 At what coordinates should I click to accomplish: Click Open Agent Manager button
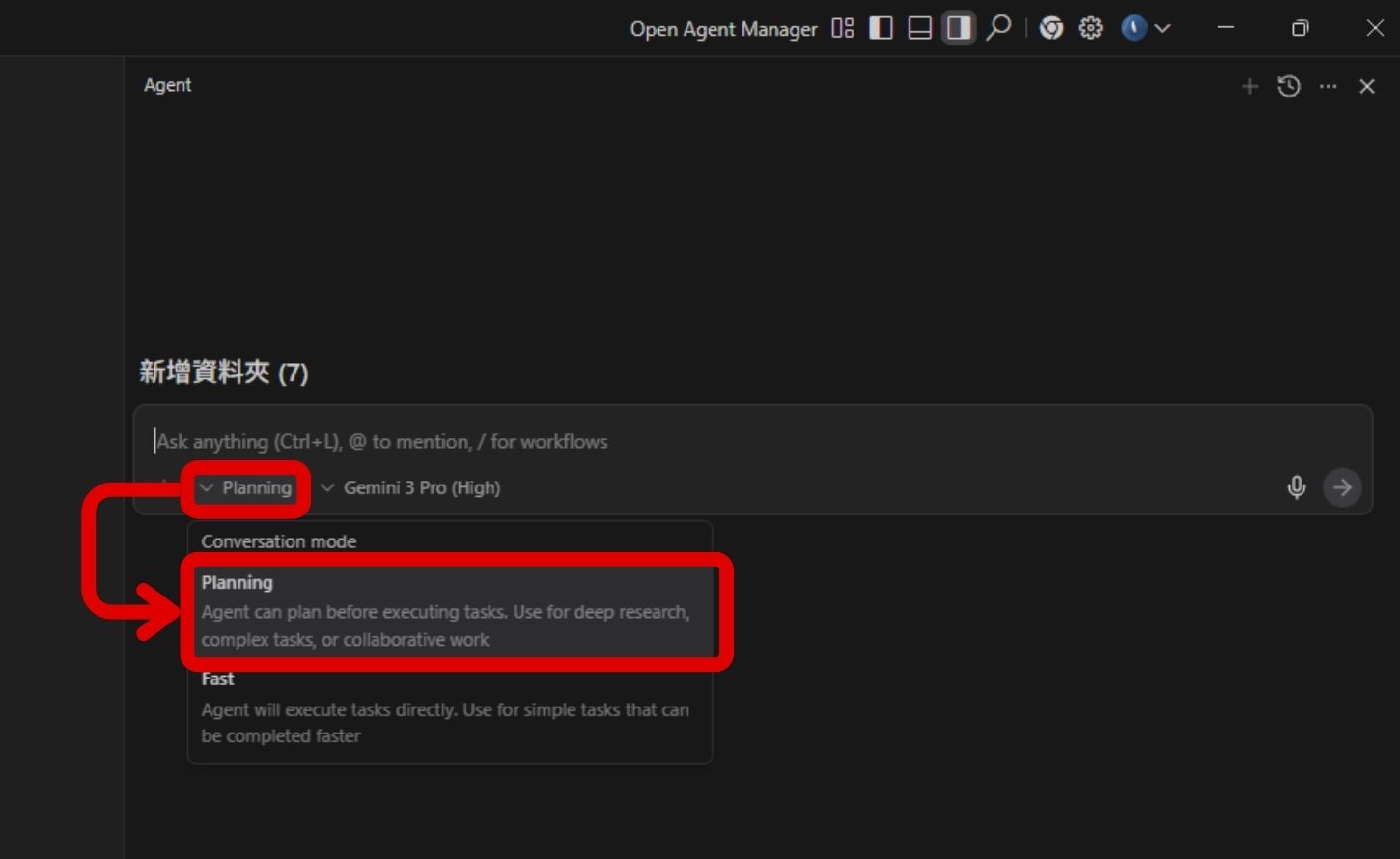(x=723, y=29)
